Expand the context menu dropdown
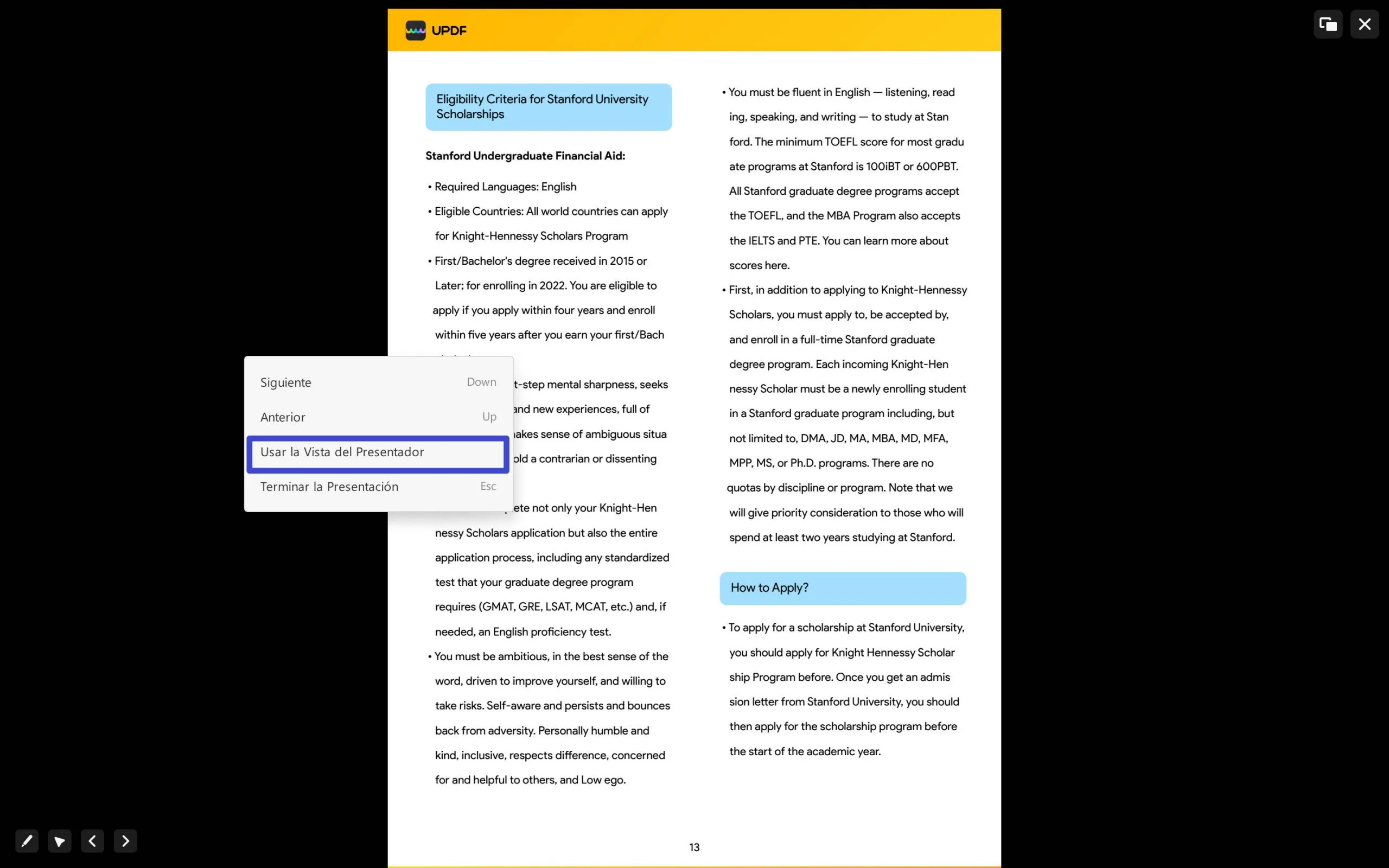Screen dimensions: 1389x868 tap(59, 840)
